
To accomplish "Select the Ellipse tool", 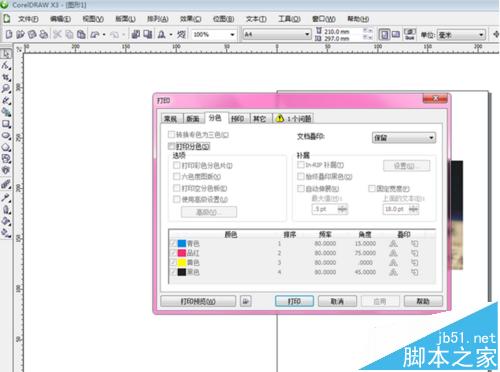I will tap(6, 136).
